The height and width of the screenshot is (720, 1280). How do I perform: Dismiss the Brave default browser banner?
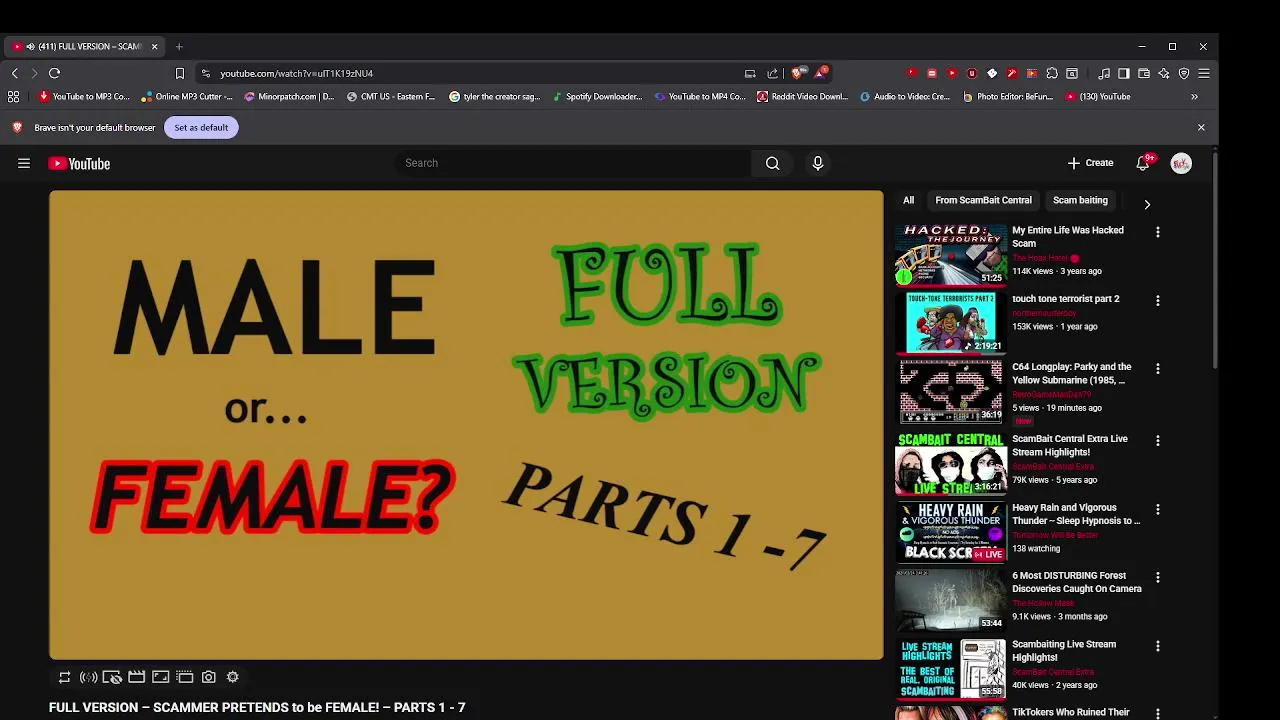[1201, 127]
